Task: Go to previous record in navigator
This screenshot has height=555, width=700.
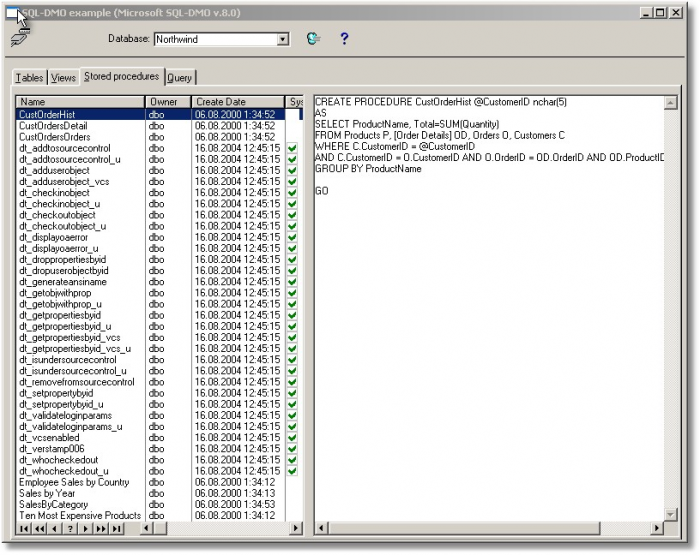Action: coord(54,529)
